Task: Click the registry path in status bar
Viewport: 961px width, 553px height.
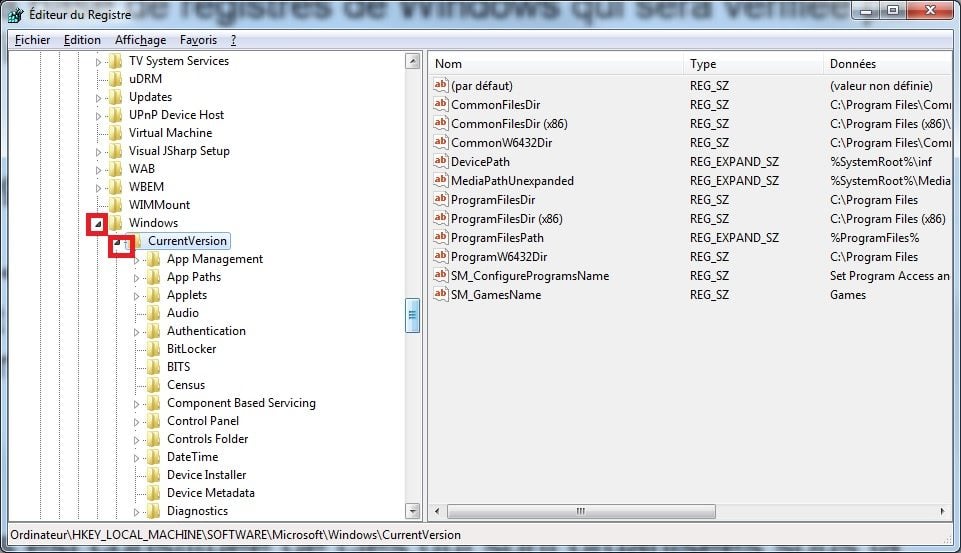Action: point(235,535)
